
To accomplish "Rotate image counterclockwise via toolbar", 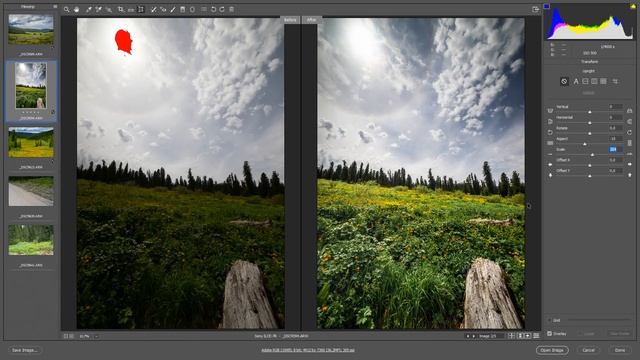I will [213, 9].
